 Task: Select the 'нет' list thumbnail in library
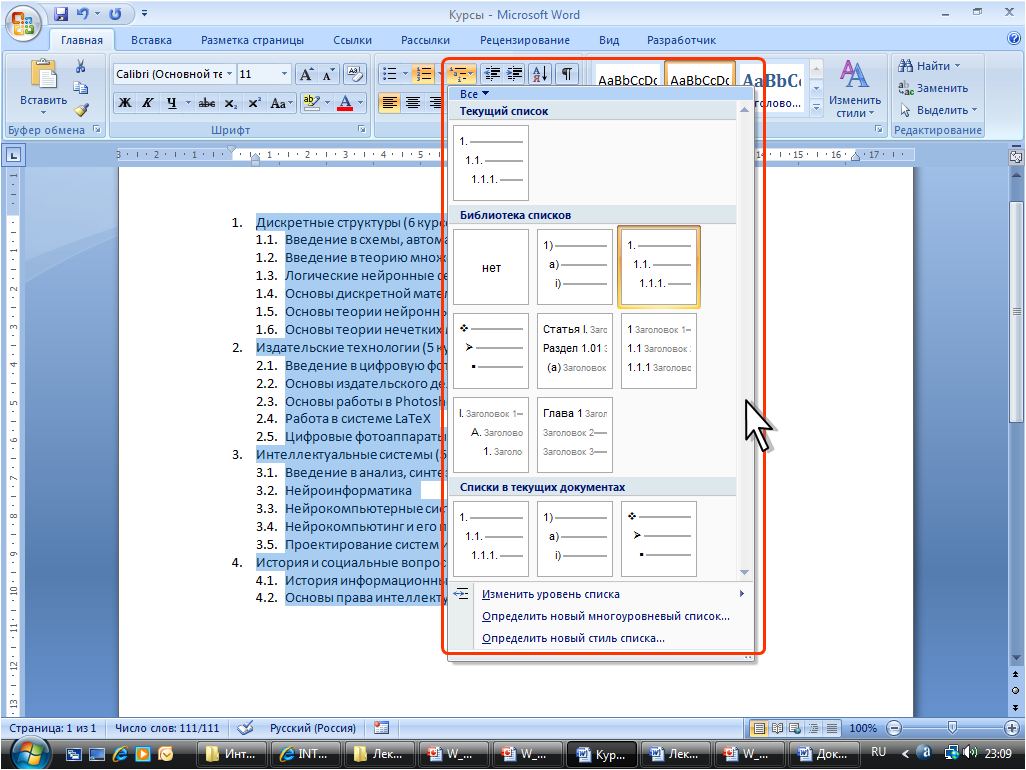point(491,268)
